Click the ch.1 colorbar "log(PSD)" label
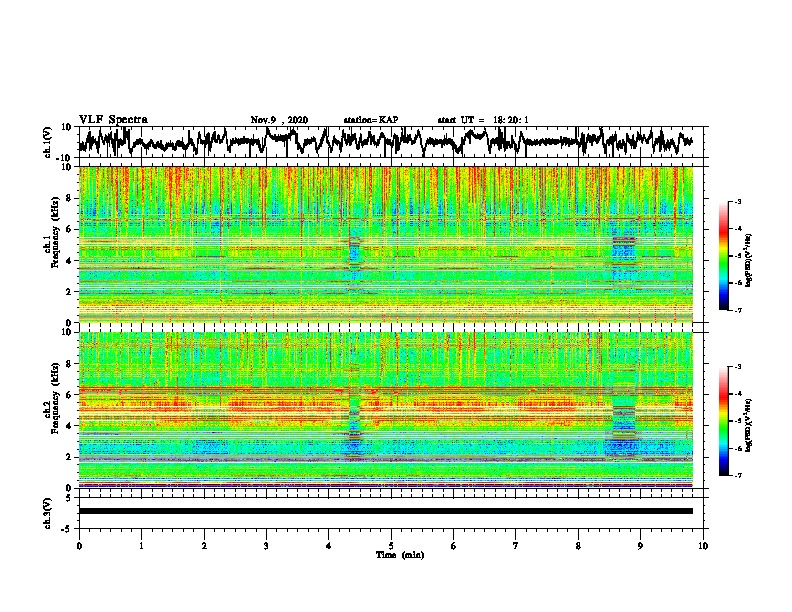792x612 pixels. 749,261
